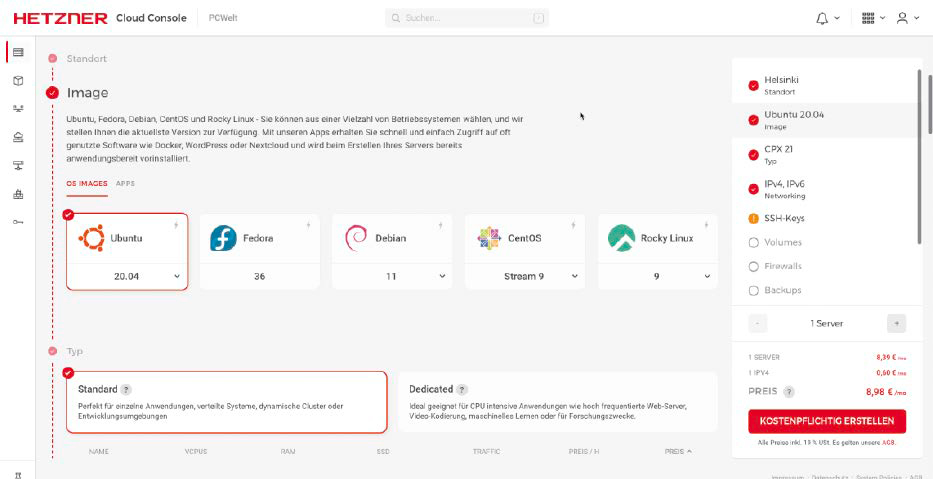The height and width of the screenshot is (479, 933).
Task: Sort by the PREIS column arrow
Action: [x=690, y=452]
